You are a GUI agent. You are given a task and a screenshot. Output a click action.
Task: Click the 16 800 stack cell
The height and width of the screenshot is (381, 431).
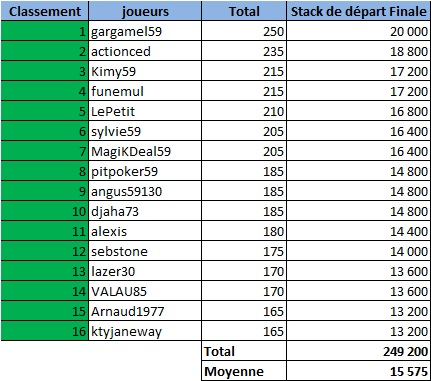pyautogui.click(x=358, y=111)
